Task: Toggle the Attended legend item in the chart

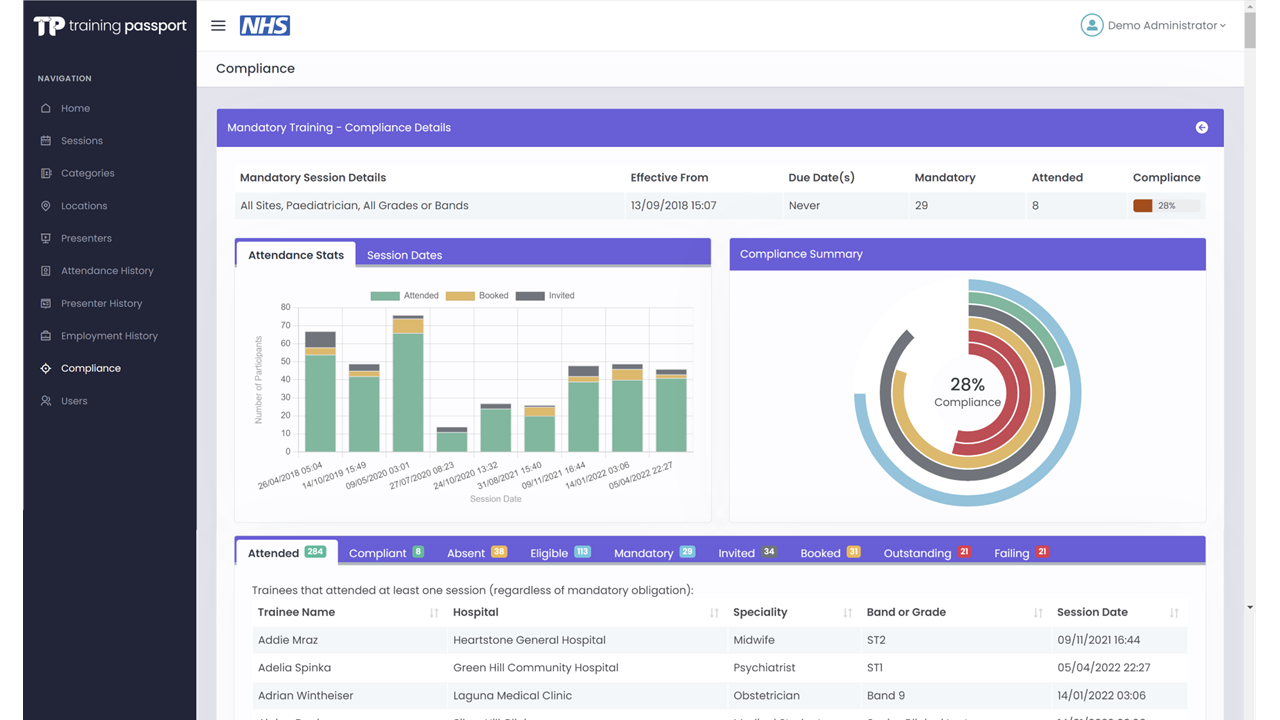Action: pyautogui.click(x=404, y=296)
